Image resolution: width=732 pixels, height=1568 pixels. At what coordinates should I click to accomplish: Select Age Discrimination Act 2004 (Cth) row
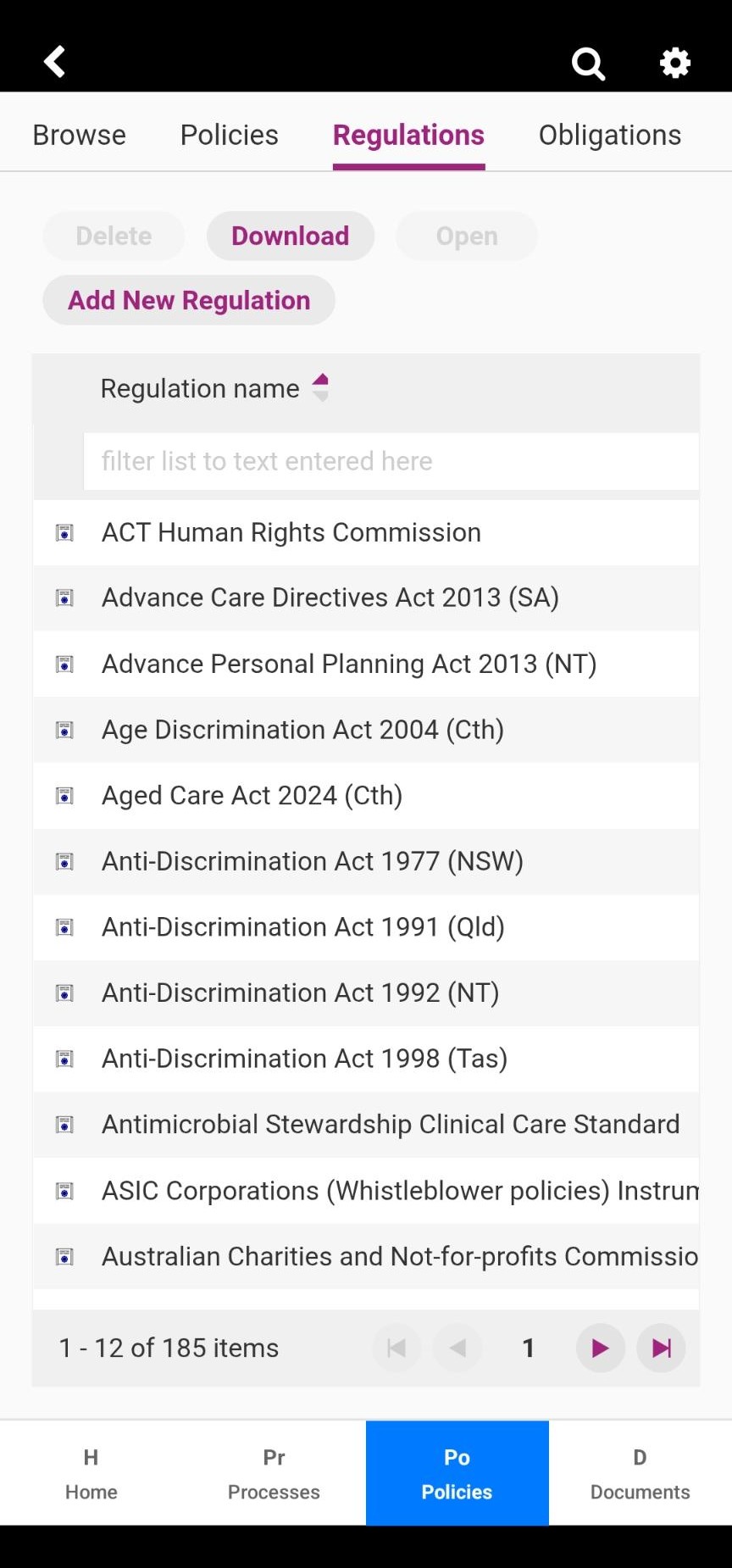366,730
